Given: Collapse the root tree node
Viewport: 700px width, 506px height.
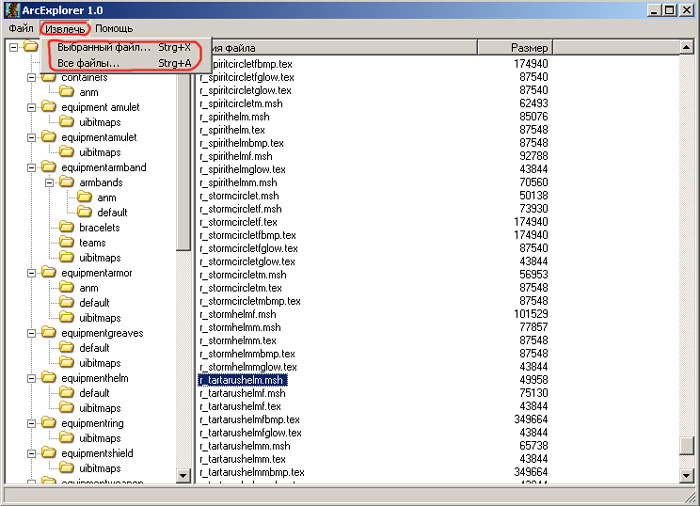Looking at the screenshot, I should [x=14, y=46].
